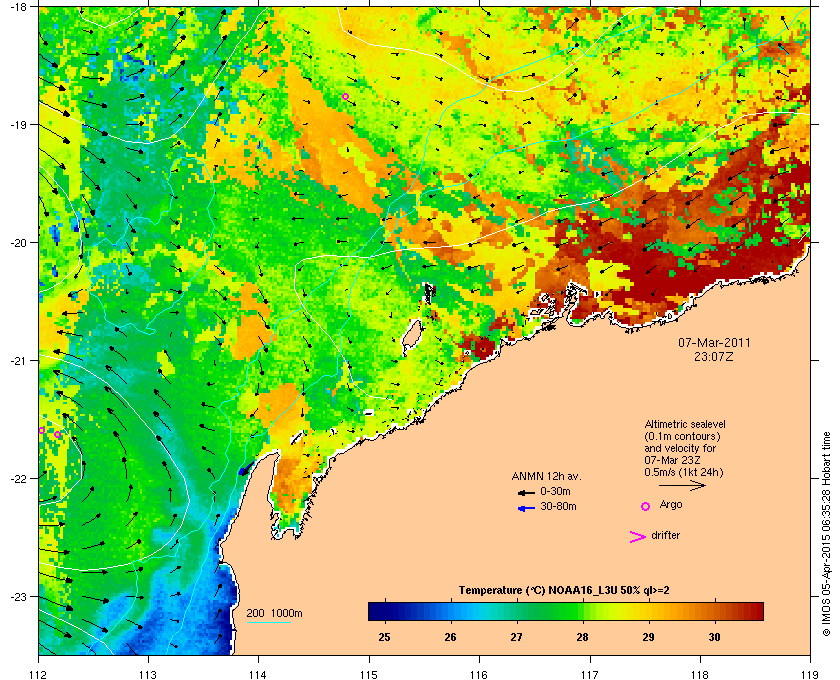Click the cyan 200 1000m depth contour line sample
840x680 pixels.
pyautogui.click(x=269, y=622)
